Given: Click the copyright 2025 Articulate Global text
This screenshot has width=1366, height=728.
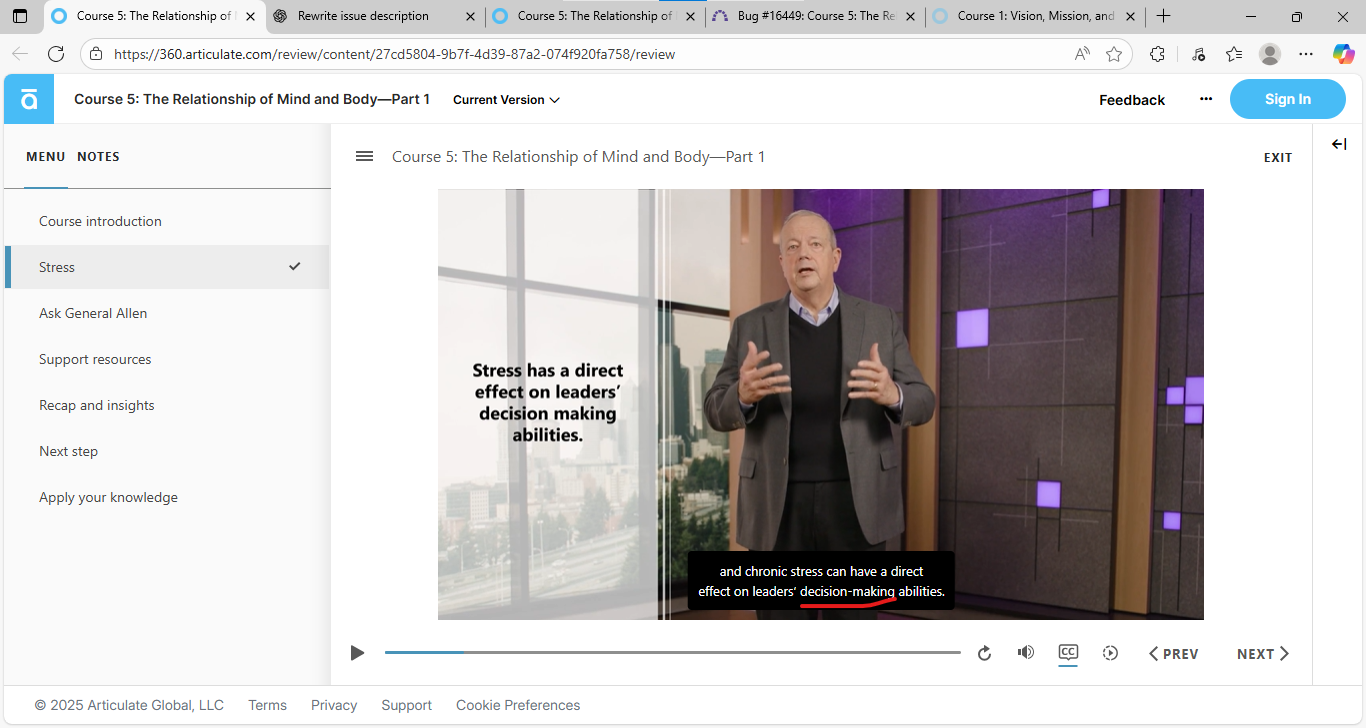Looking at the screenshot, I should (x=129, y=705).
